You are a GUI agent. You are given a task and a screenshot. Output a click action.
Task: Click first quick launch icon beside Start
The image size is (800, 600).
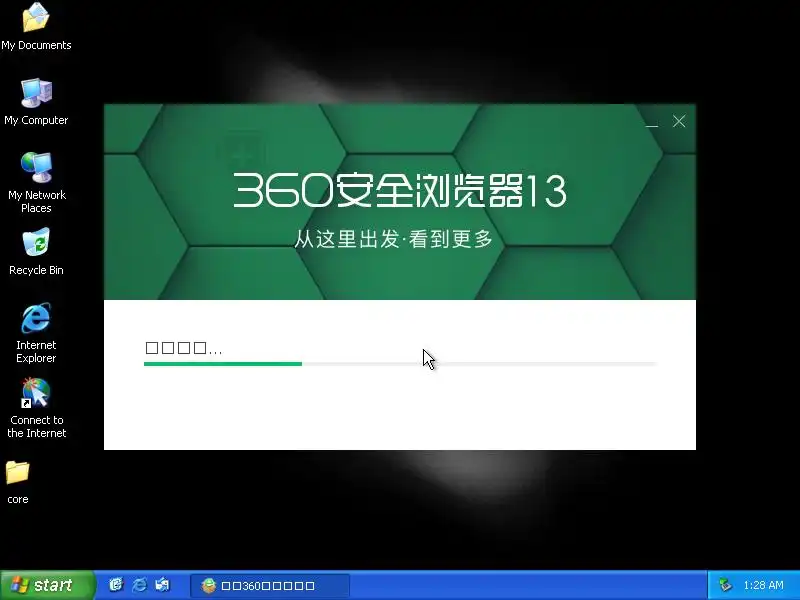pyautogui.click(x=116, y=585)
